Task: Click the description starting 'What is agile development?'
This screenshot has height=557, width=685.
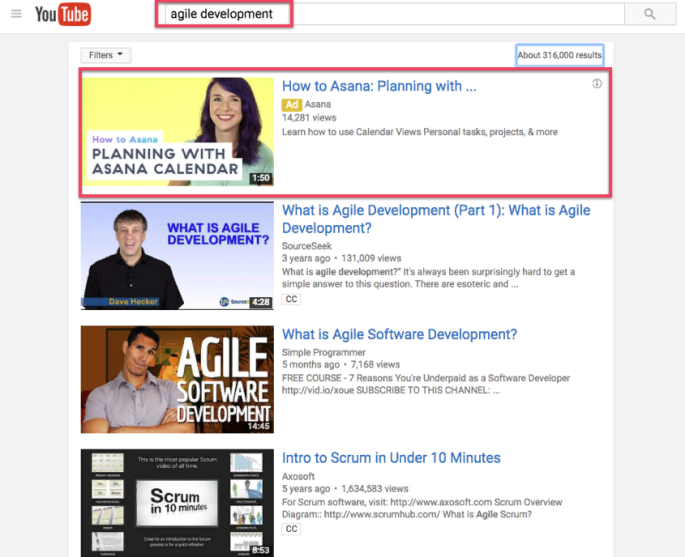Action: tap(428, 278)
